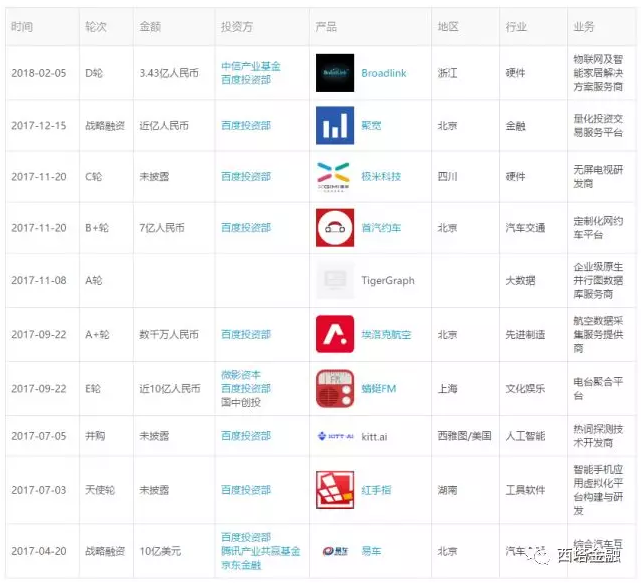
Task: Select the region cell 四川
Action: point(447,177)
